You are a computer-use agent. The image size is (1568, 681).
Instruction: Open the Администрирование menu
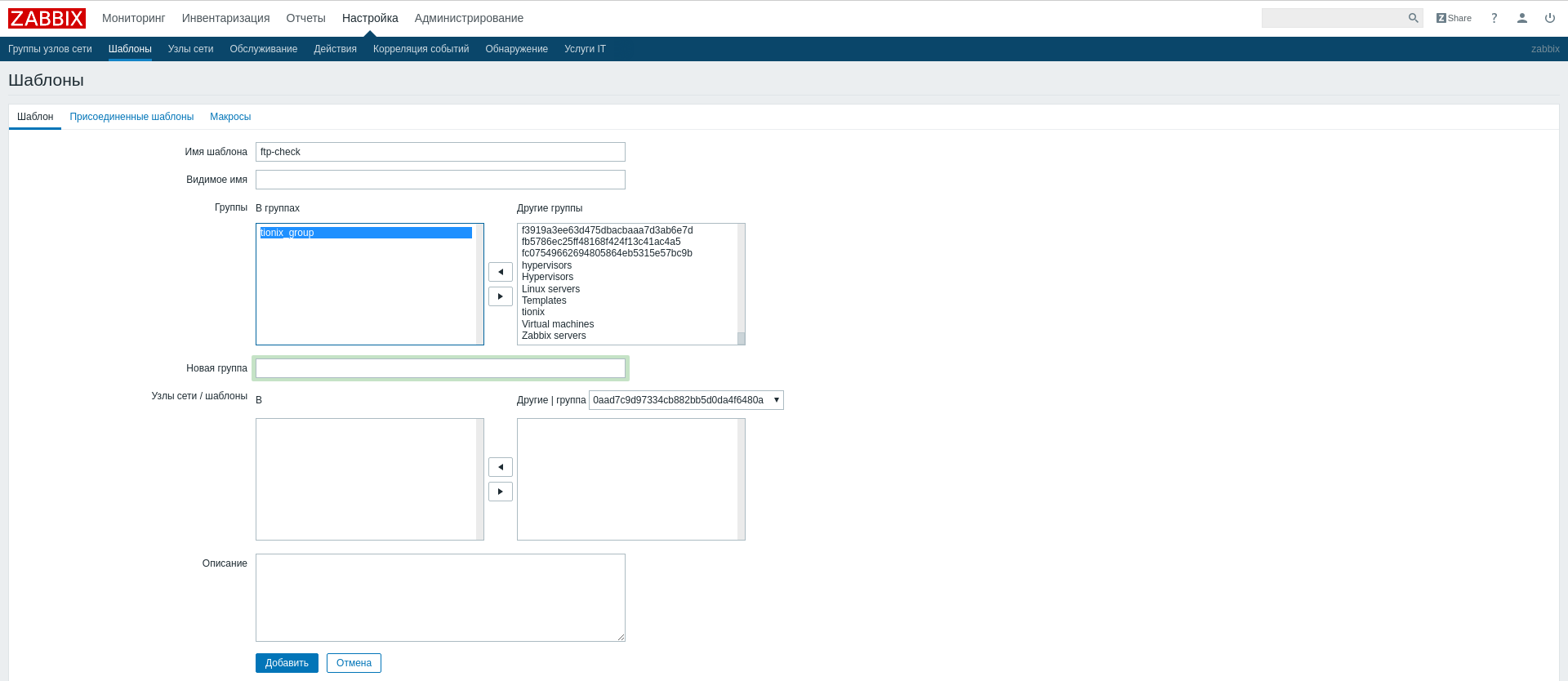[469, 18]
